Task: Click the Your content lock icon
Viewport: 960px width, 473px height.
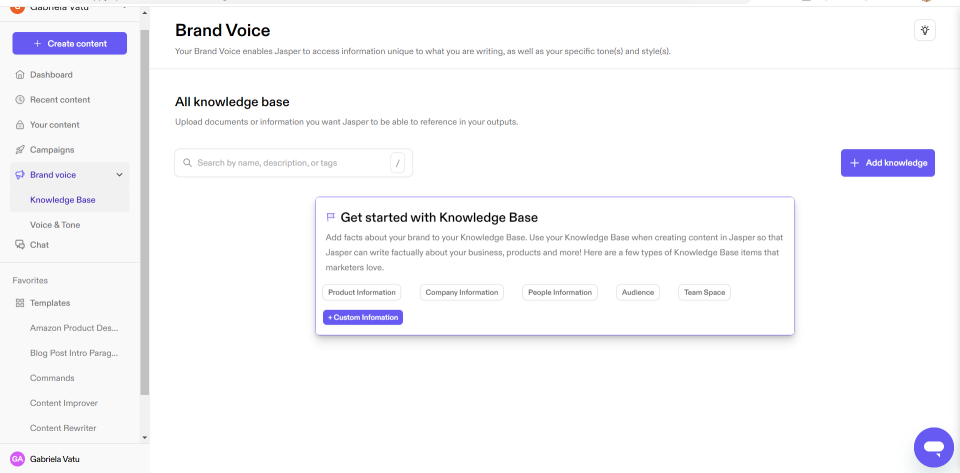Action: (20, 125)
